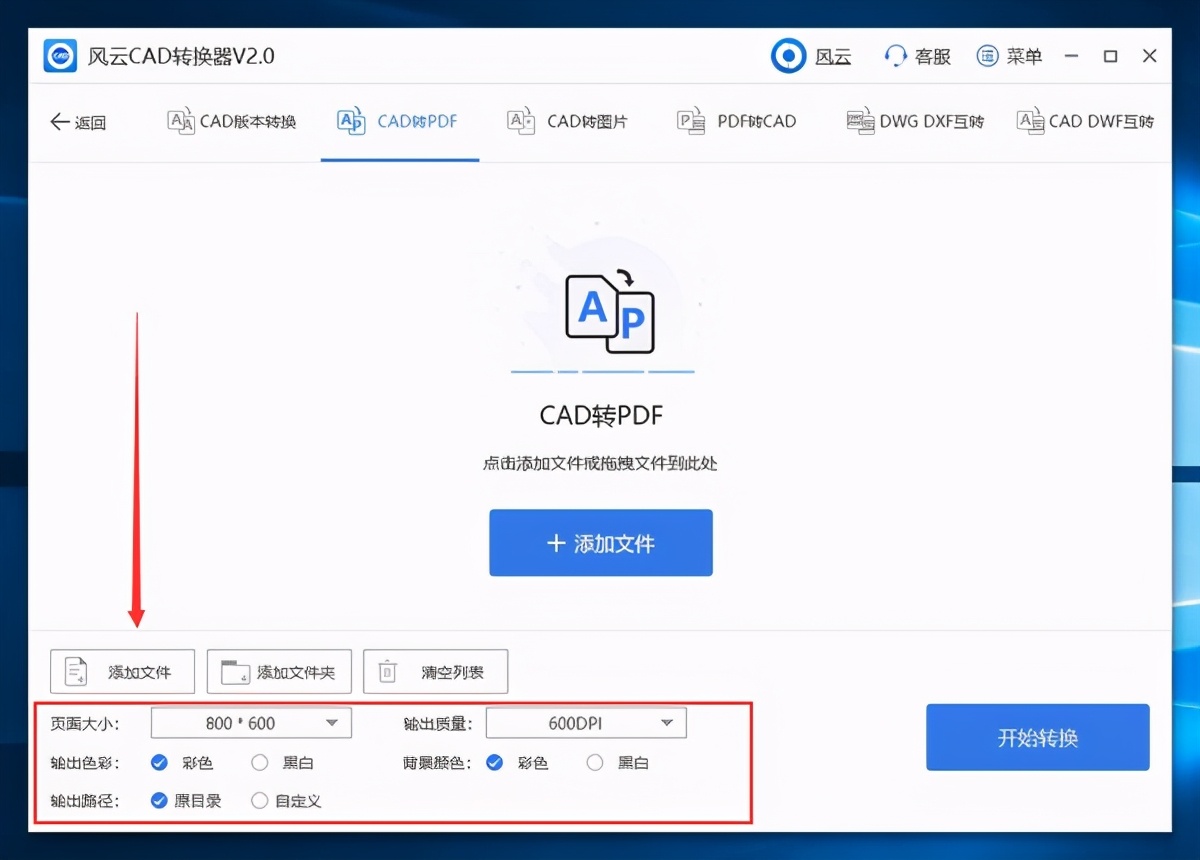
Task: Choose 自定义 output path option
Action: click(259, 800)
